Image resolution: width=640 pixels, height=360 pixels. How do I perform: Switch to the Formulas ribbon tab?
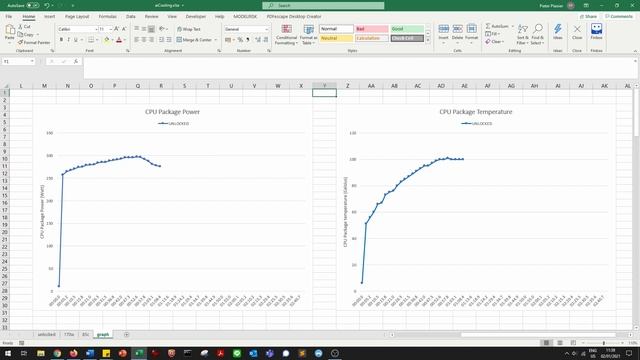pyautogui.click(x=107, y=16)
